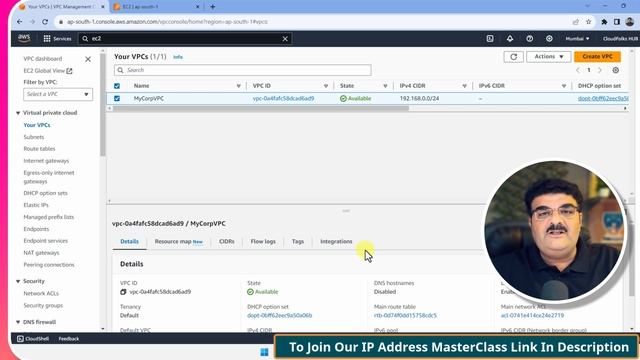Open the Select a VPC filter dropdown
Image resolution: width=640 pixels, height=360 pixels.
pyautogui.click(x=58, y=94)
